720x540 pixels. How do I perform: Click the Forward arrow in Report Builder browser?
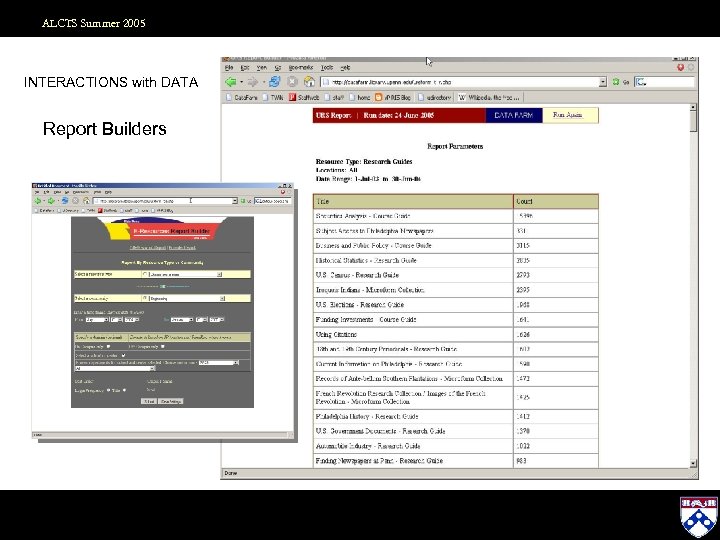tap(51, 201)
